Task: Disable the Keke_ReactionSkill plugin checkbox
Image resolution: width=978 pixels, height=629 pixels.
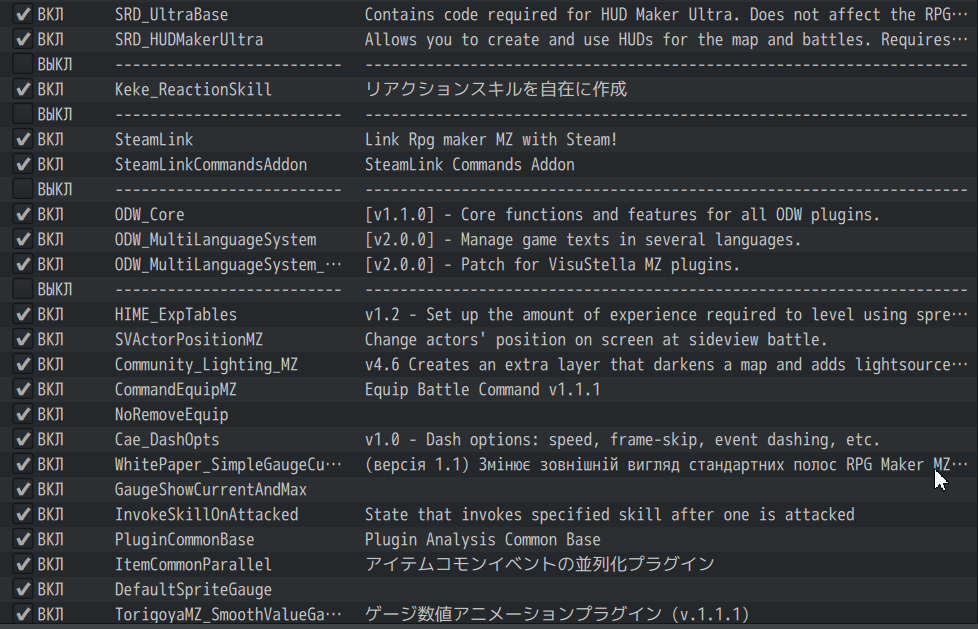Action: [x=23, y=89]
